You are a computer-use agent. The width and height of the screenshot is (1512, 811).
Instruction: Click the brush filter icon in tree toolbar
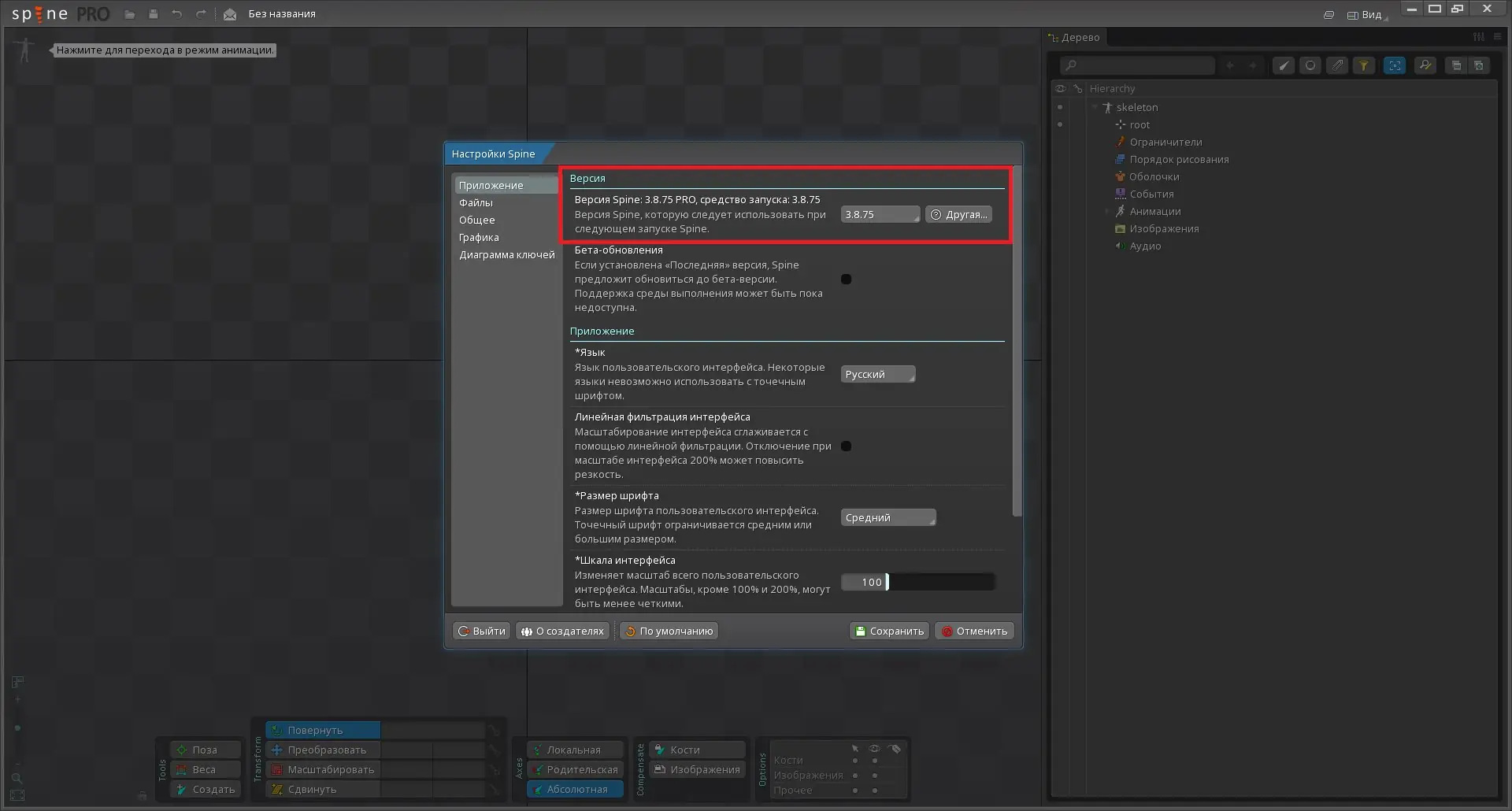point(1284,65)
